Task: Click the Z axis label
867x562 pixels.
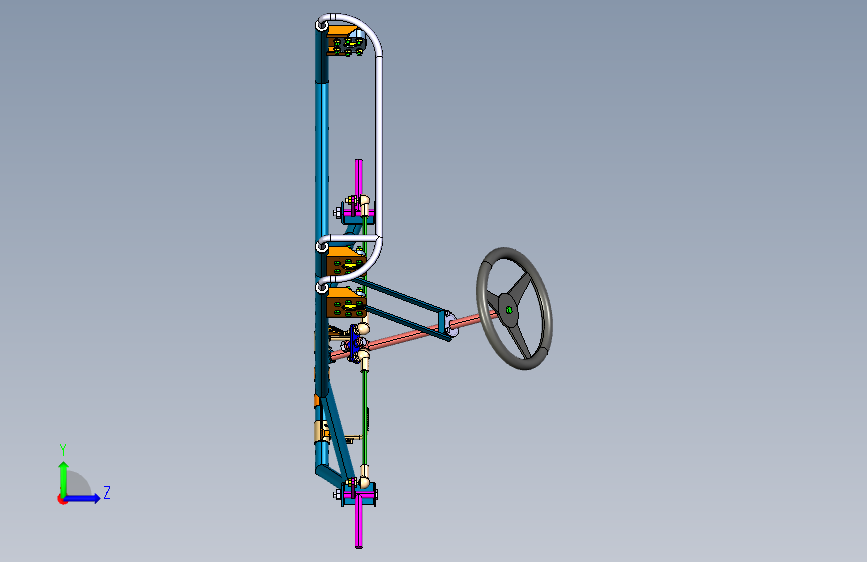Action: coord(107,492)
